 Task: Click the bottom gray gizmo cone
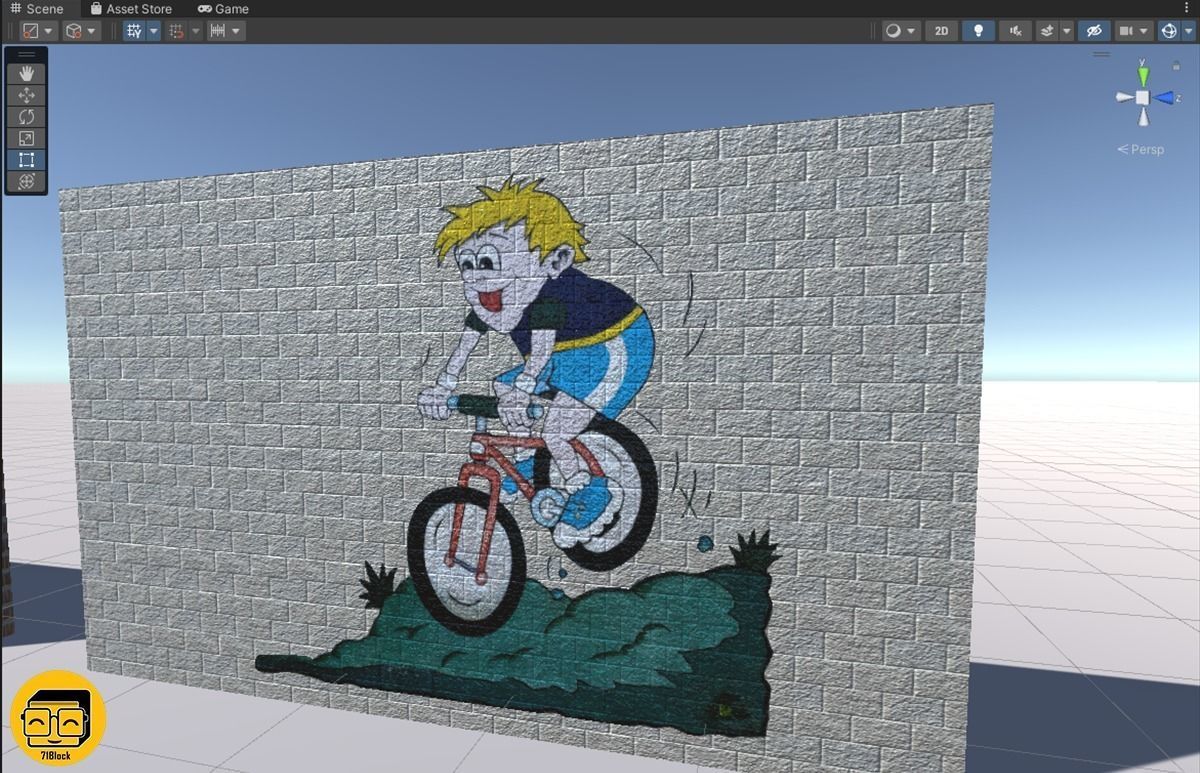(1143, 117)
